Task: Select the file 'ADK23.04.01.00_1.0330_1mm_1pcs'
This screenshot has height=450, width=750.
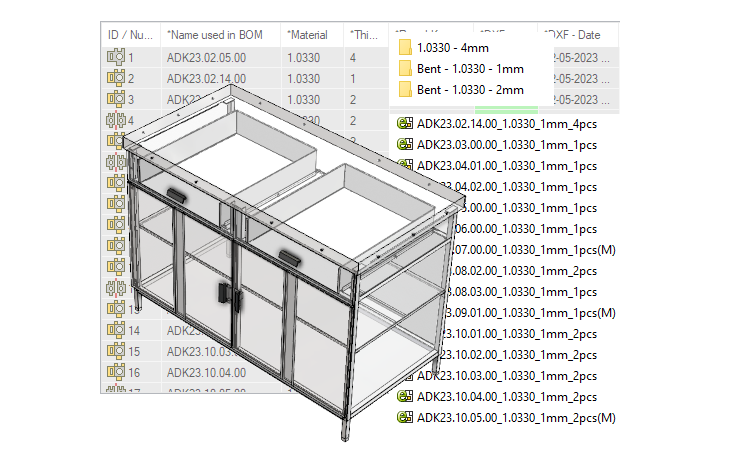Action: (507, 166)
